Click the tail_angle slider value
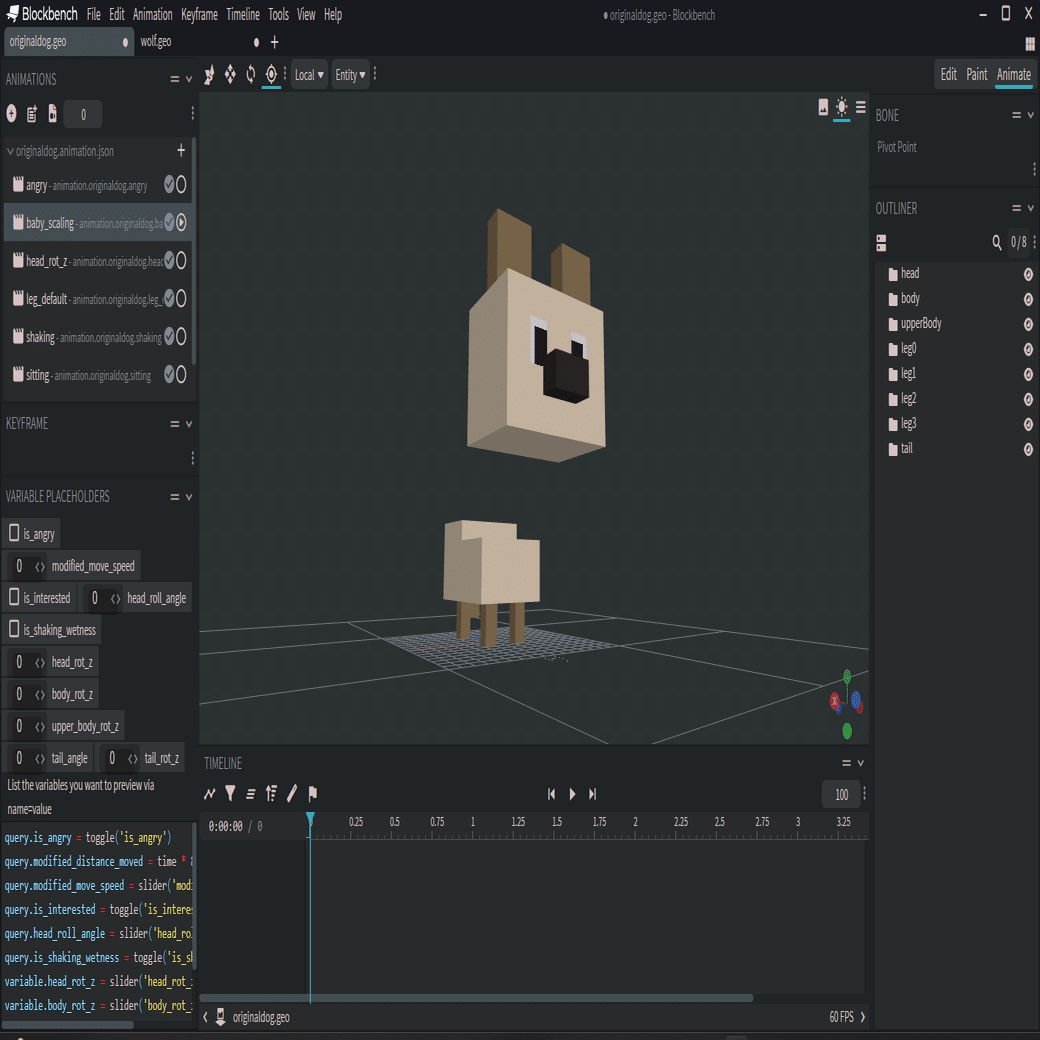 pos(19,757)
